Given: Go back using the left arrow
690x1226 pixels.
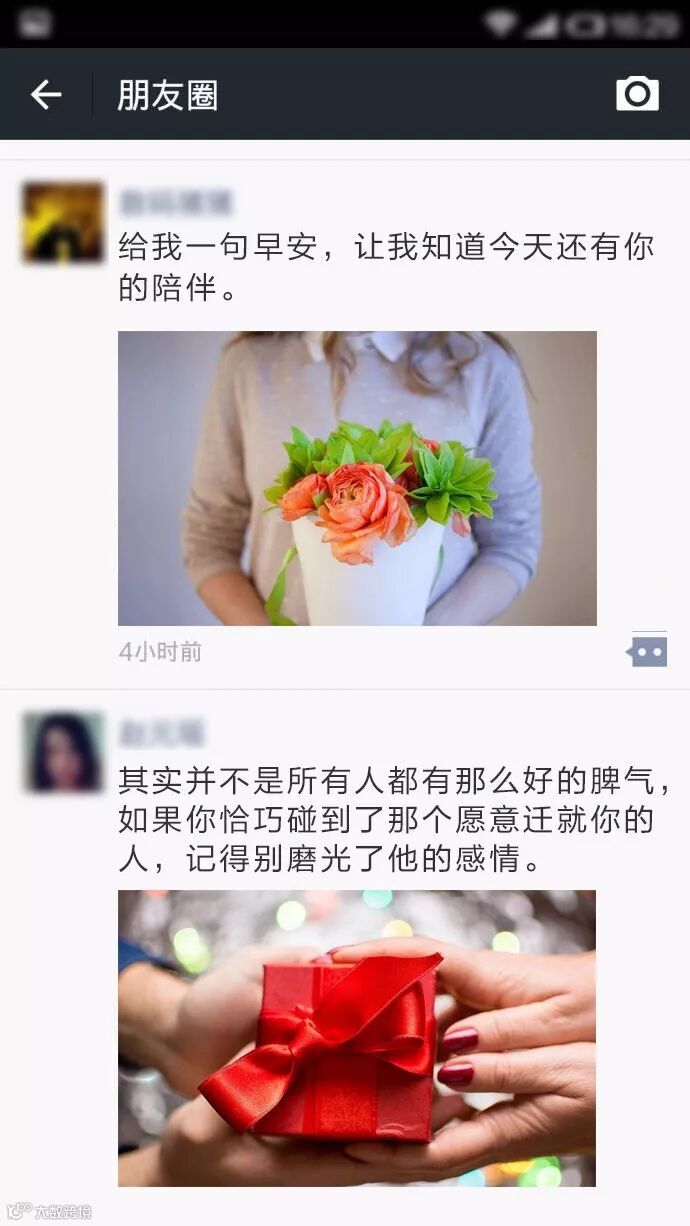Looking at the screenshot, I should pyautogui.click(x=46, y=95).
